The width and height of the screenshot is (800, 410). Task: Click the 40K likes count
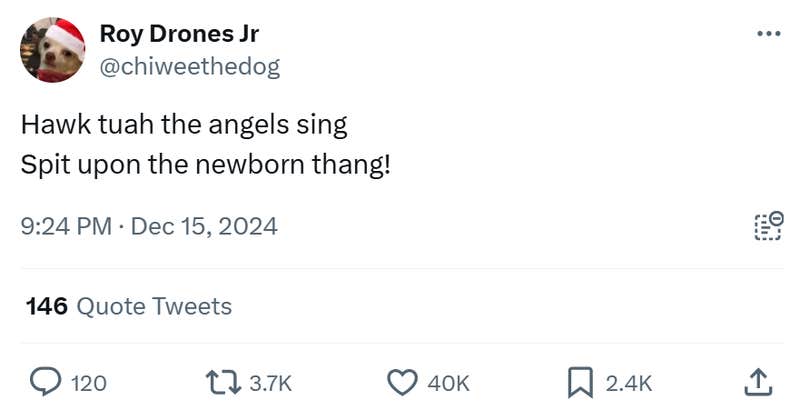[448, 382]
